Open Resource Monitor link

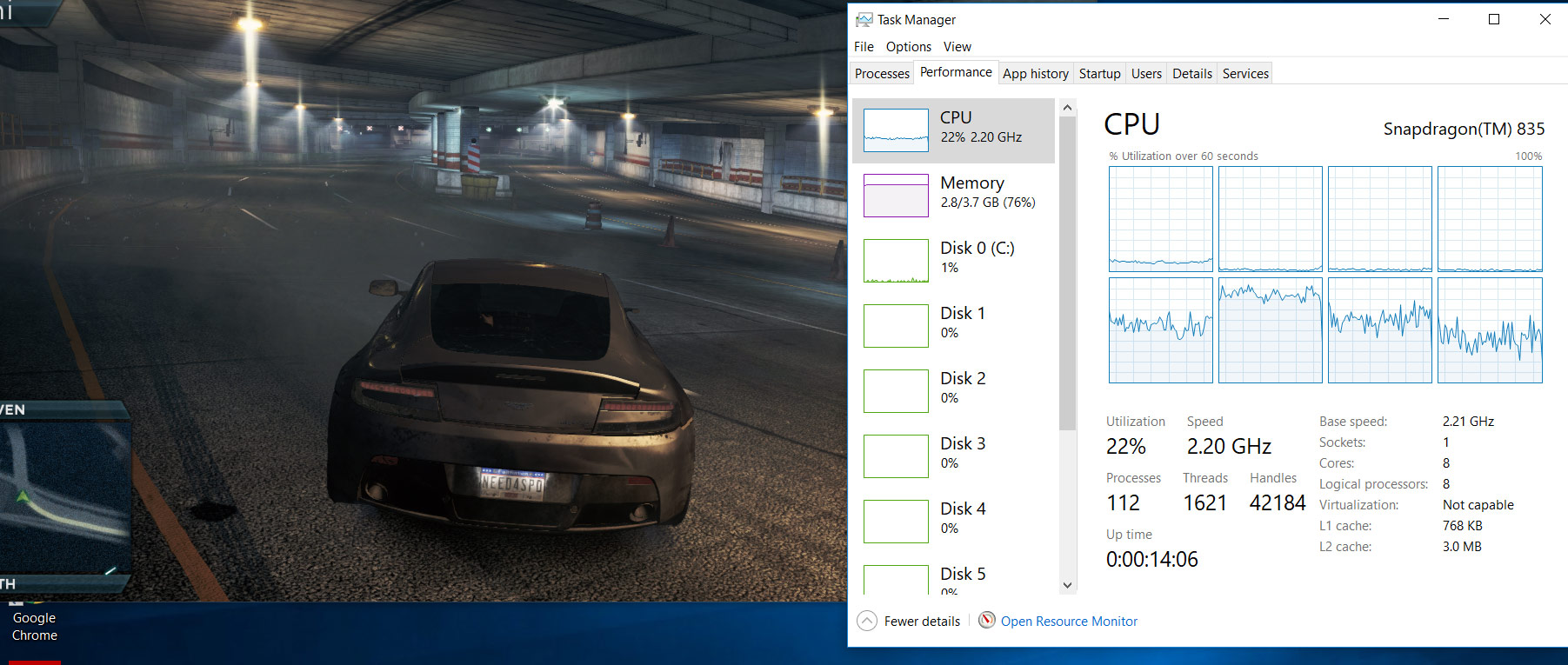pyautogui.click(x=1069, y=621)
